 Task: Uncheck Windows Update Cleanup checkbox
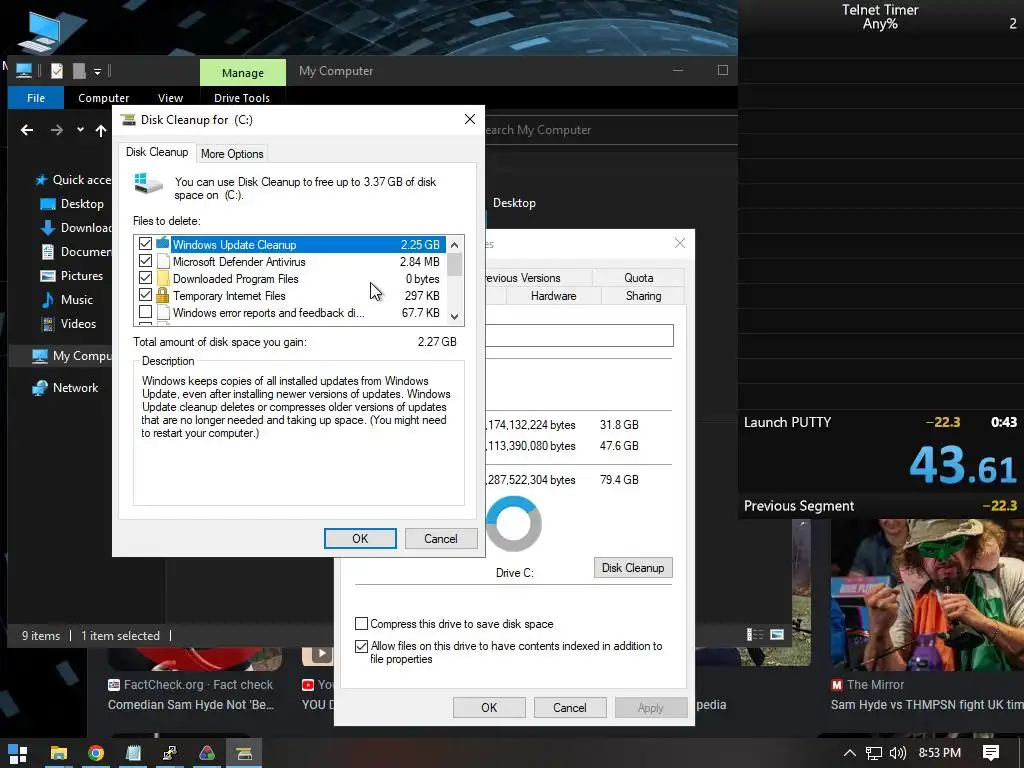coord(145,244)
